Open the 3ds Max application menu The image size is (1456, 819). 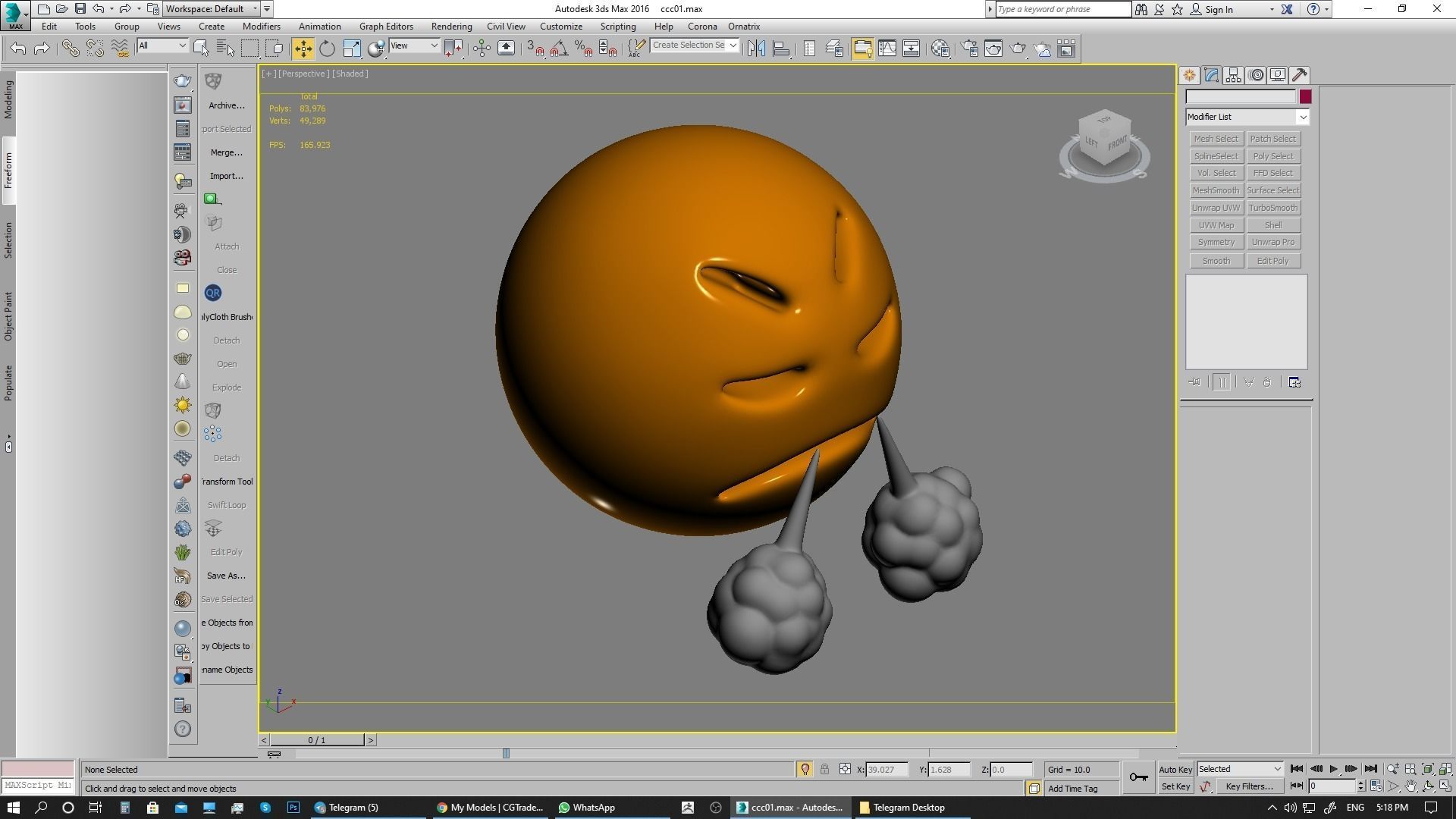pos(15,14)
